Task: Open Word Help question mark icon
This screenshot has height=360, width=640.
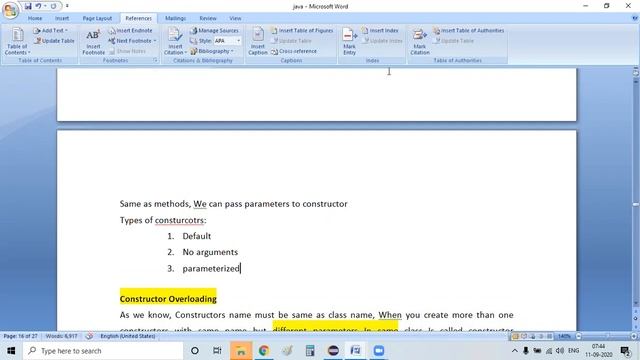Action: (x=635, y=18)
